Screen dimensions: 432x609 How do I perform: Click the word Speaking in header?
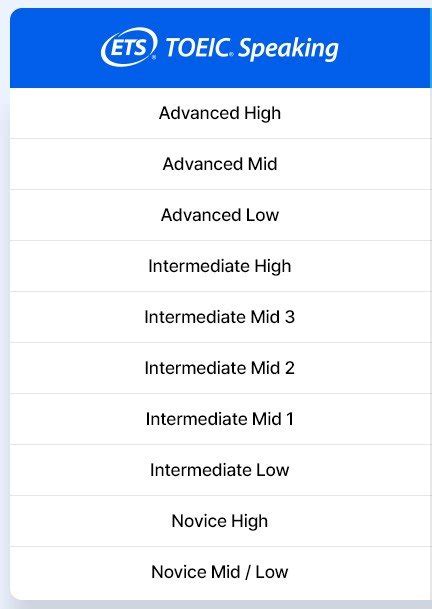tap(288, 49)
